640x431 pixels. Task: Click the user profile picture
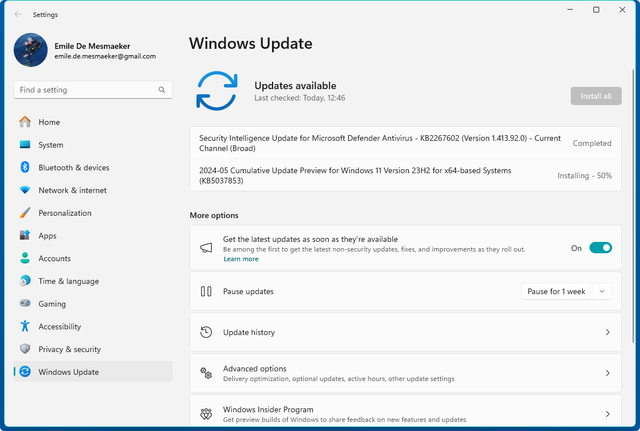pos(31,50)
